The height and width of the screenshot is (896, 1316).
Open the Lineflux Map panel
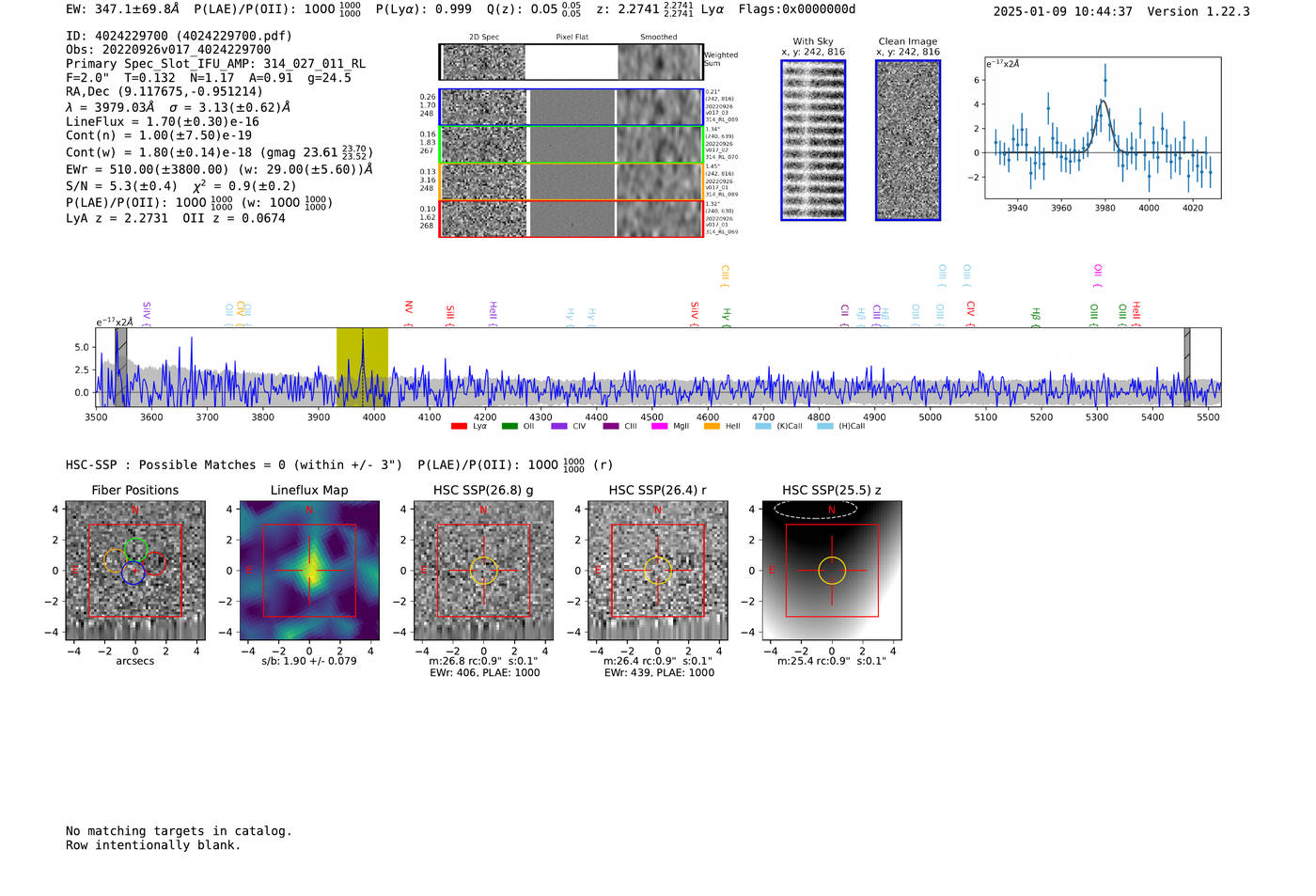point(309,571)
